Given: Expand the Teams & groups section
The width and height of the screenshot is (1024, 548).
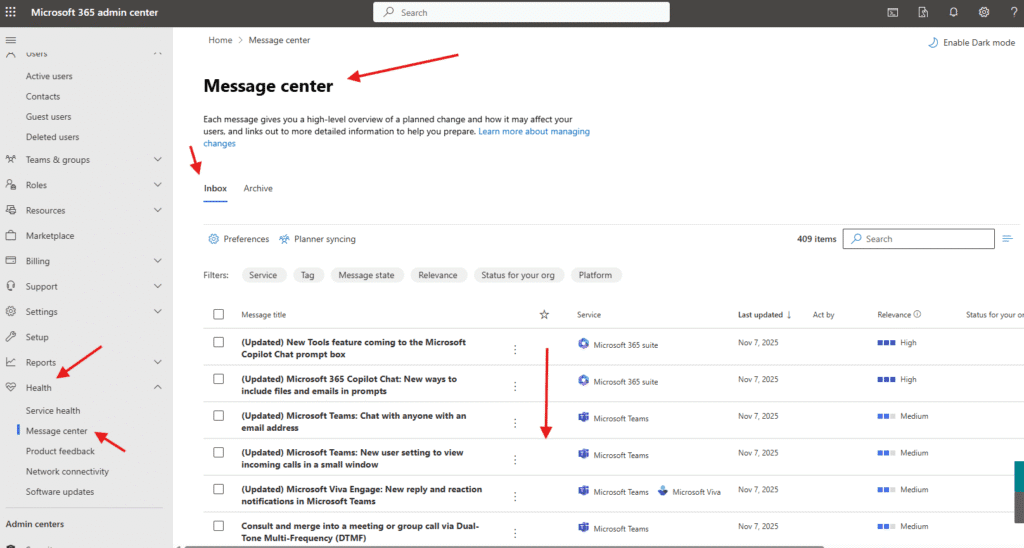Looking at the screenshot, I should coord(157,160).
